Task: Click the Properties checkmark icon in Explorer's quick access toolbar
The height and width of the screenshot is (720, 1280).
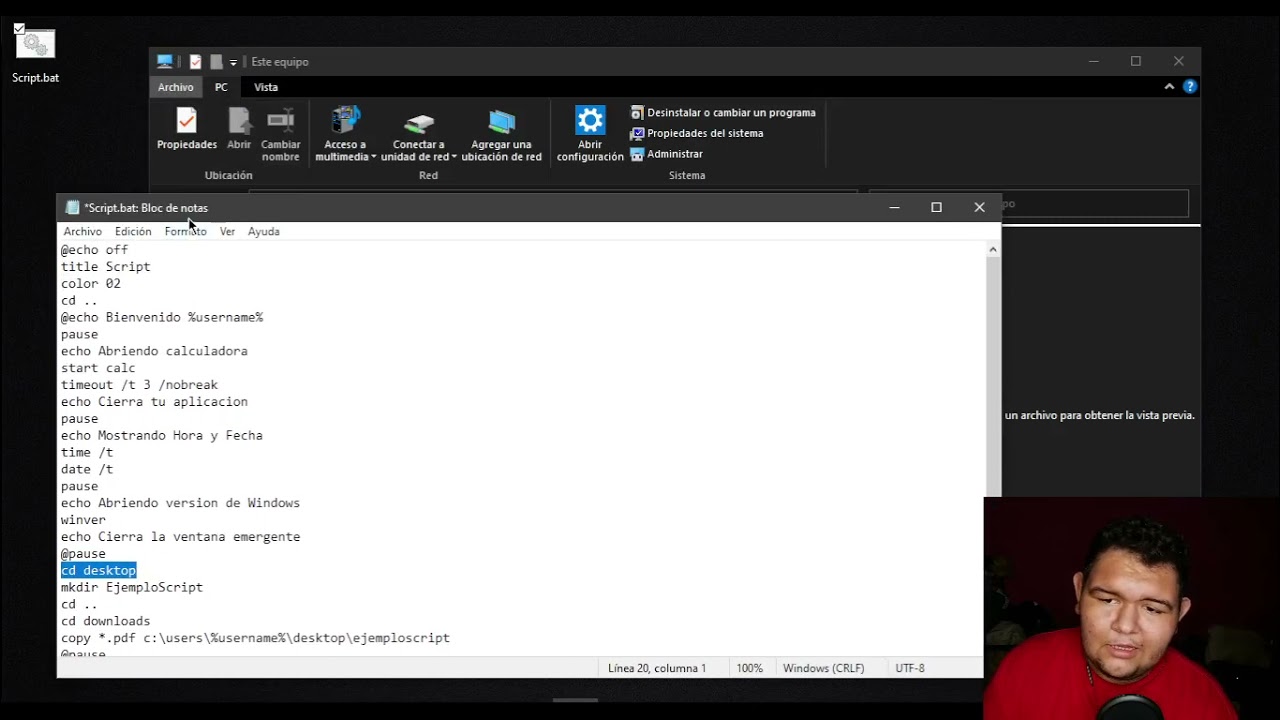Action: click(195, 62)
